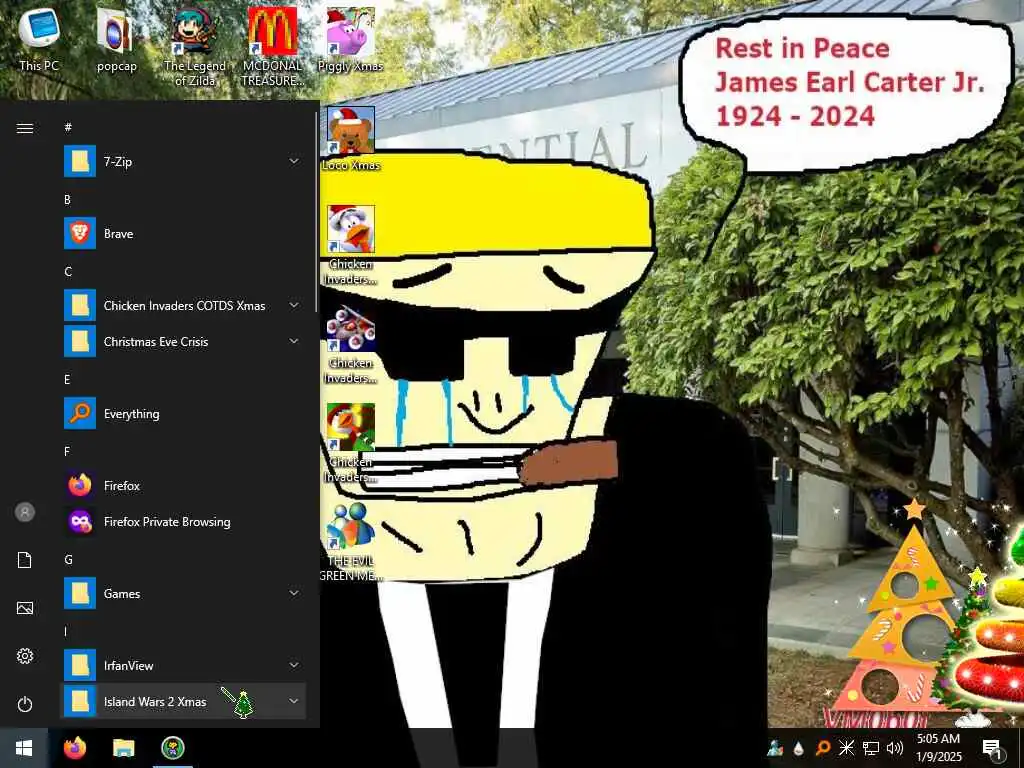Viewport: 1024px width, 768px height.
Task: Open the volume speaker tray icon
Action: (895, 748)
